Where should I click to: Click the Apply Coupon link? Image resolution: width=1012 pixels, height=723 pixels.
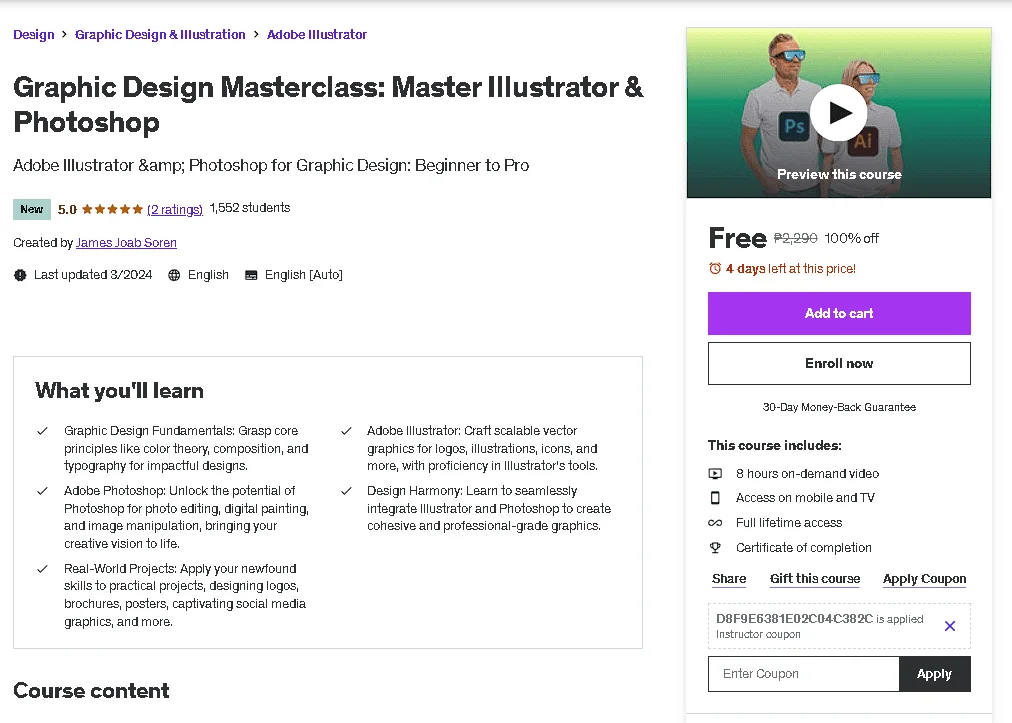924,578
